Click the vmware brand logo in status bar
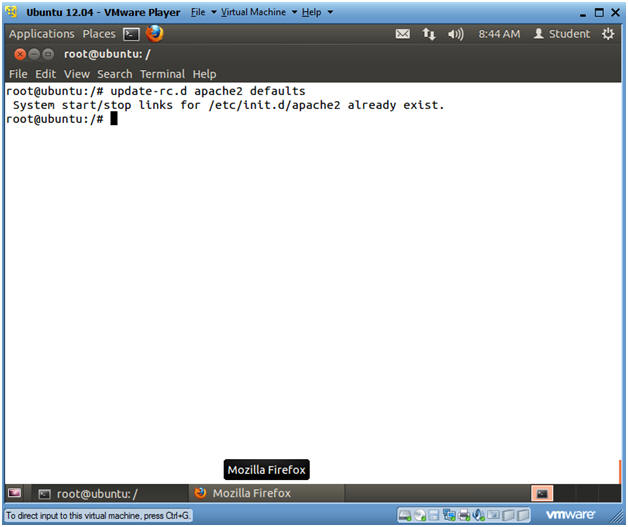The image size is (628, 527). click(570, 515)
